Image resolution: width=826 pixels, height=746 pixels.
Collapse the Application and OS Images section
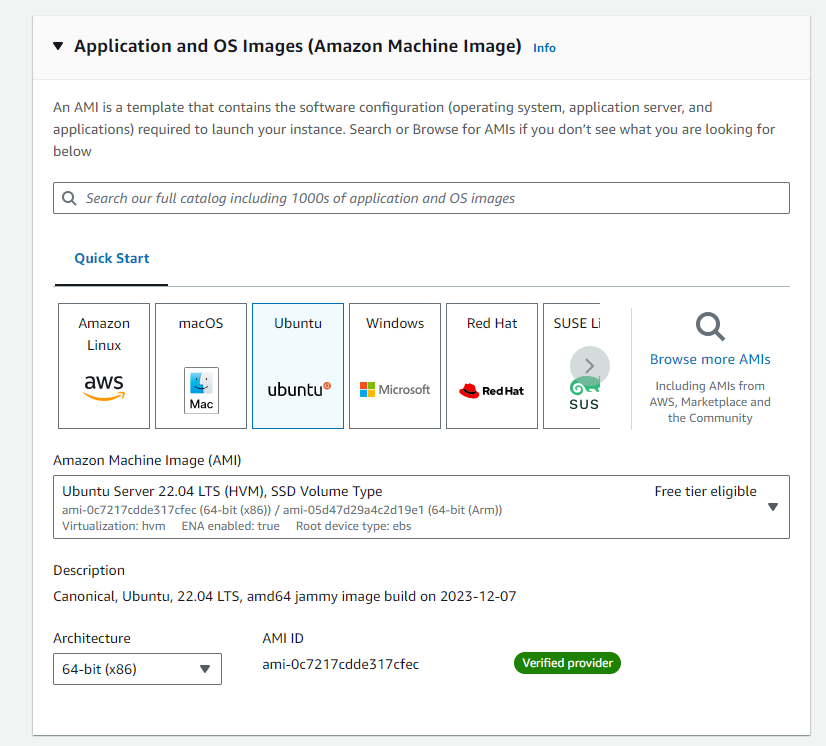tap(57, 45)
